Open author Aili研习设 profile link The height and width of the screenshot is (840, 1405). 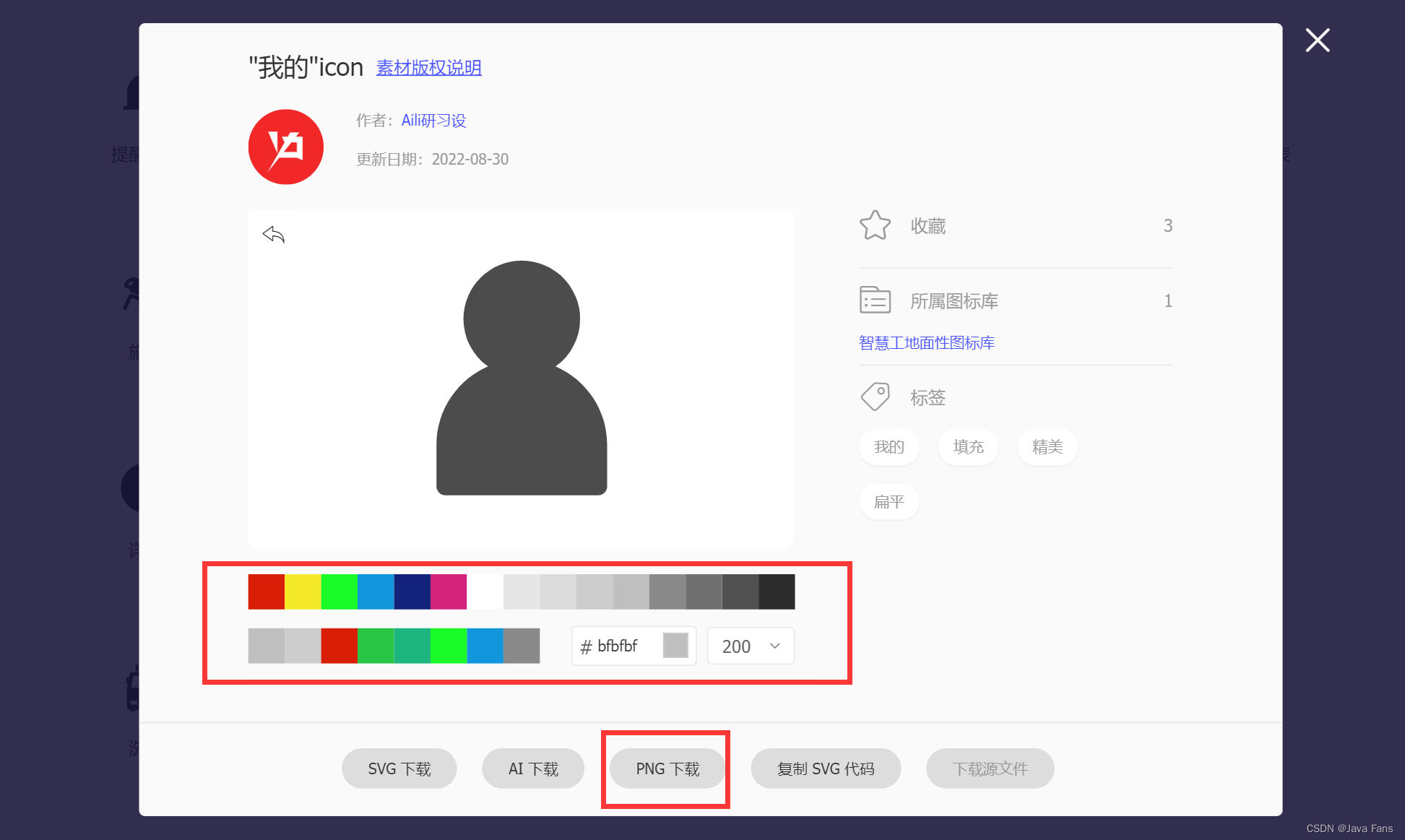(x=434, y=121)
